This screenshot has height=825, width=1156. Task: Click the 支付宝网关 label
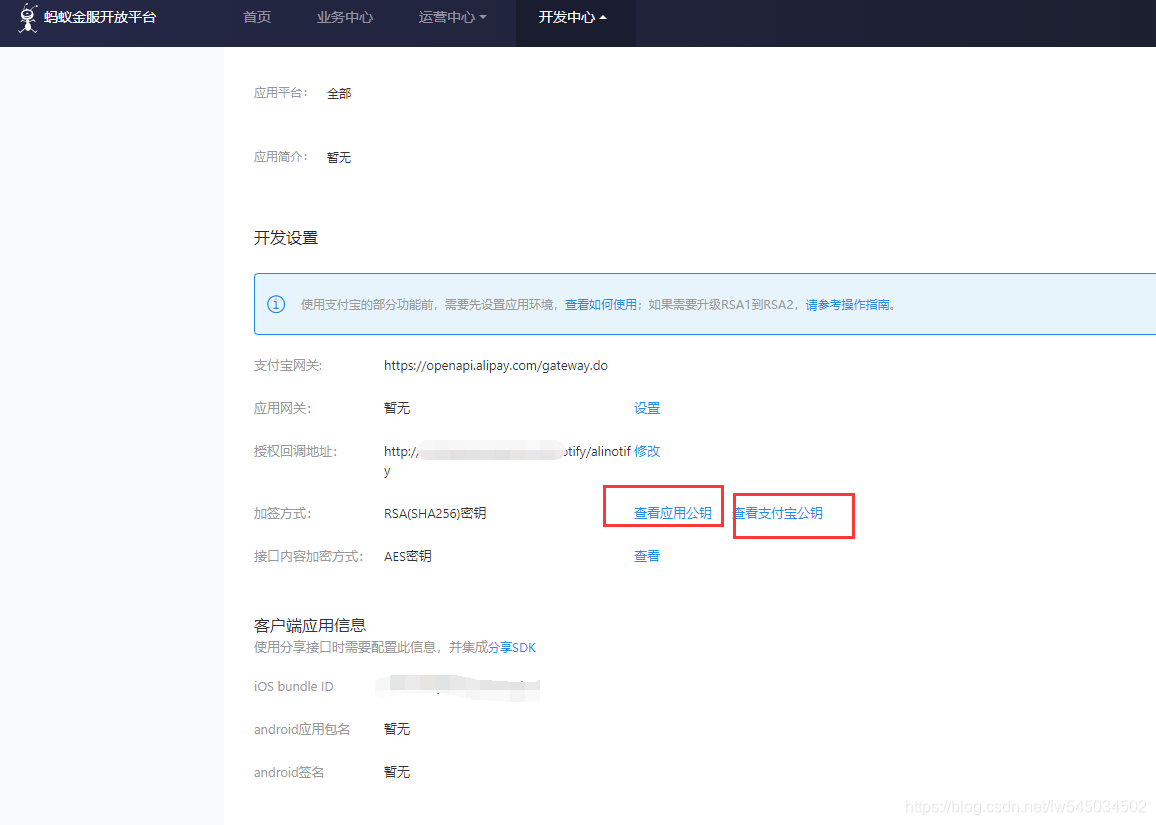[288, 366]
